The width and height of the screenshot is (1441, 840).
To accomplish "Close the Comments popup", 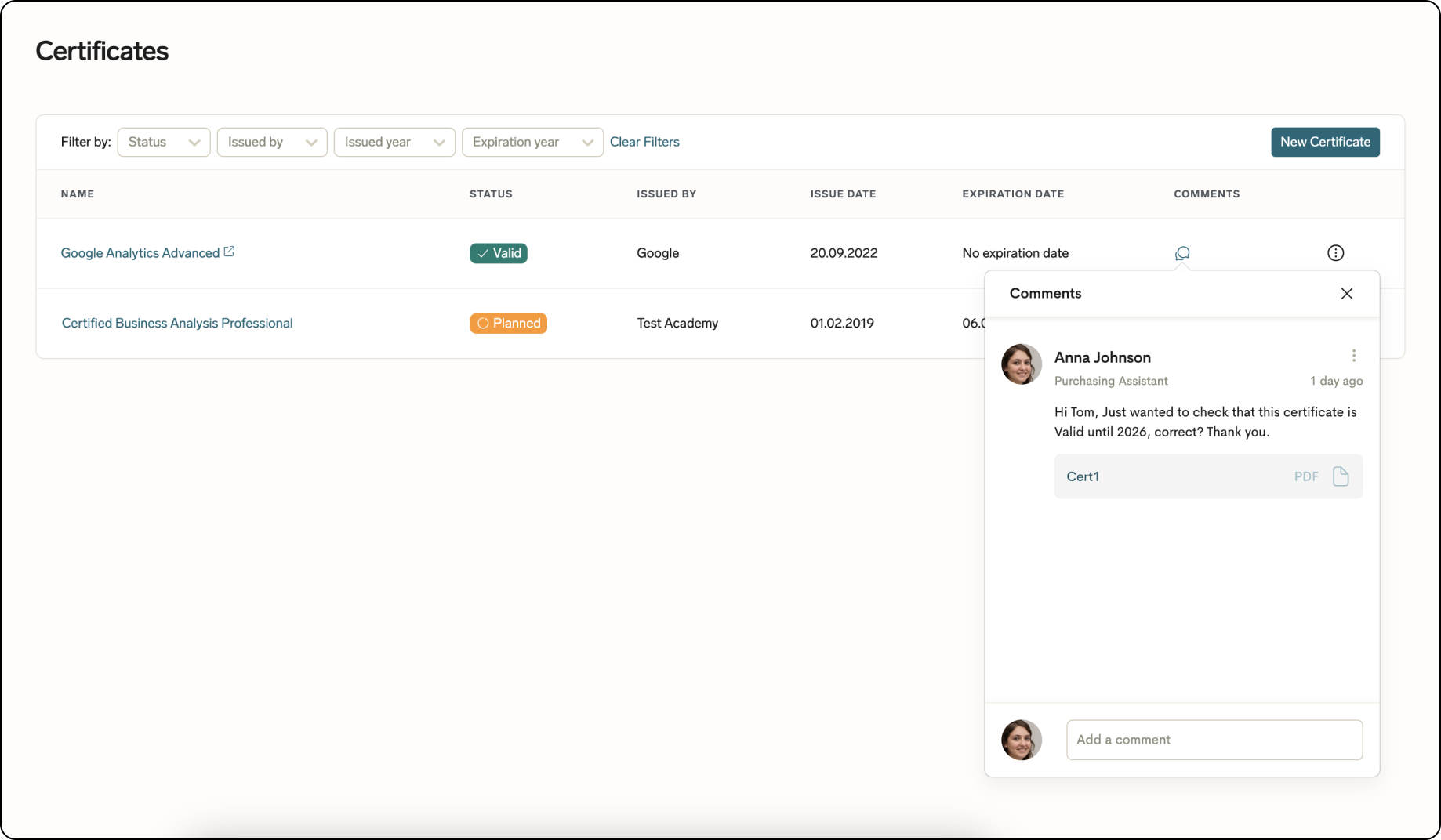I will [x=1346, y=293].
